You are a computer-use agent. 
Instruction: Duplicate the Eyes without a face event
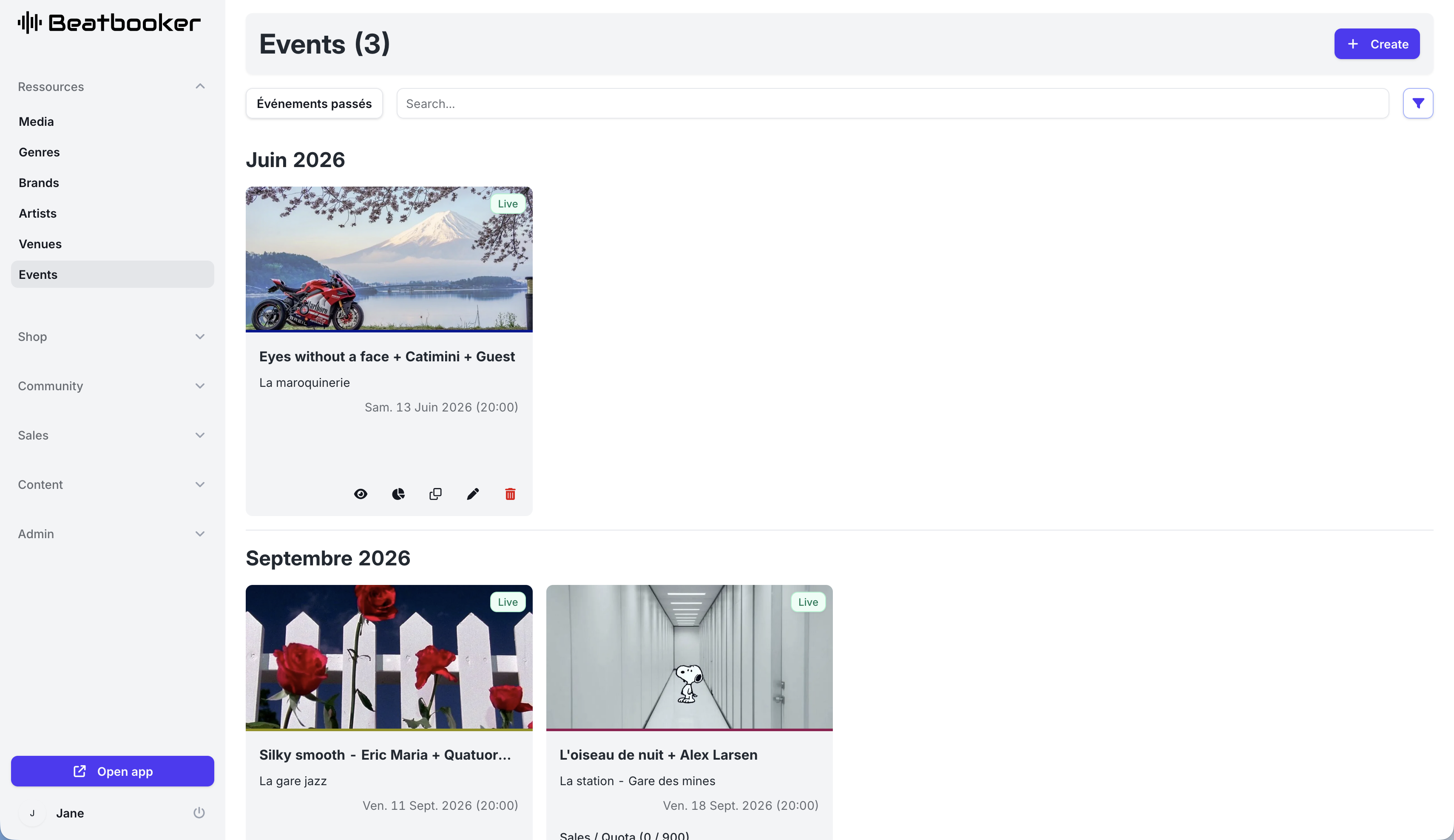[436, 494]
